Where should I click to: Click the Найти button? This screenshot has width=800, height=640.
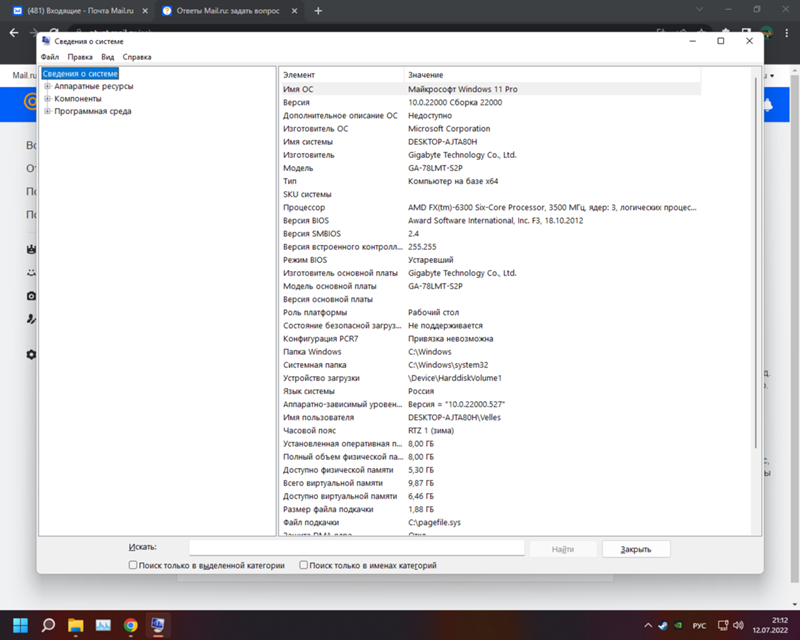563,549
